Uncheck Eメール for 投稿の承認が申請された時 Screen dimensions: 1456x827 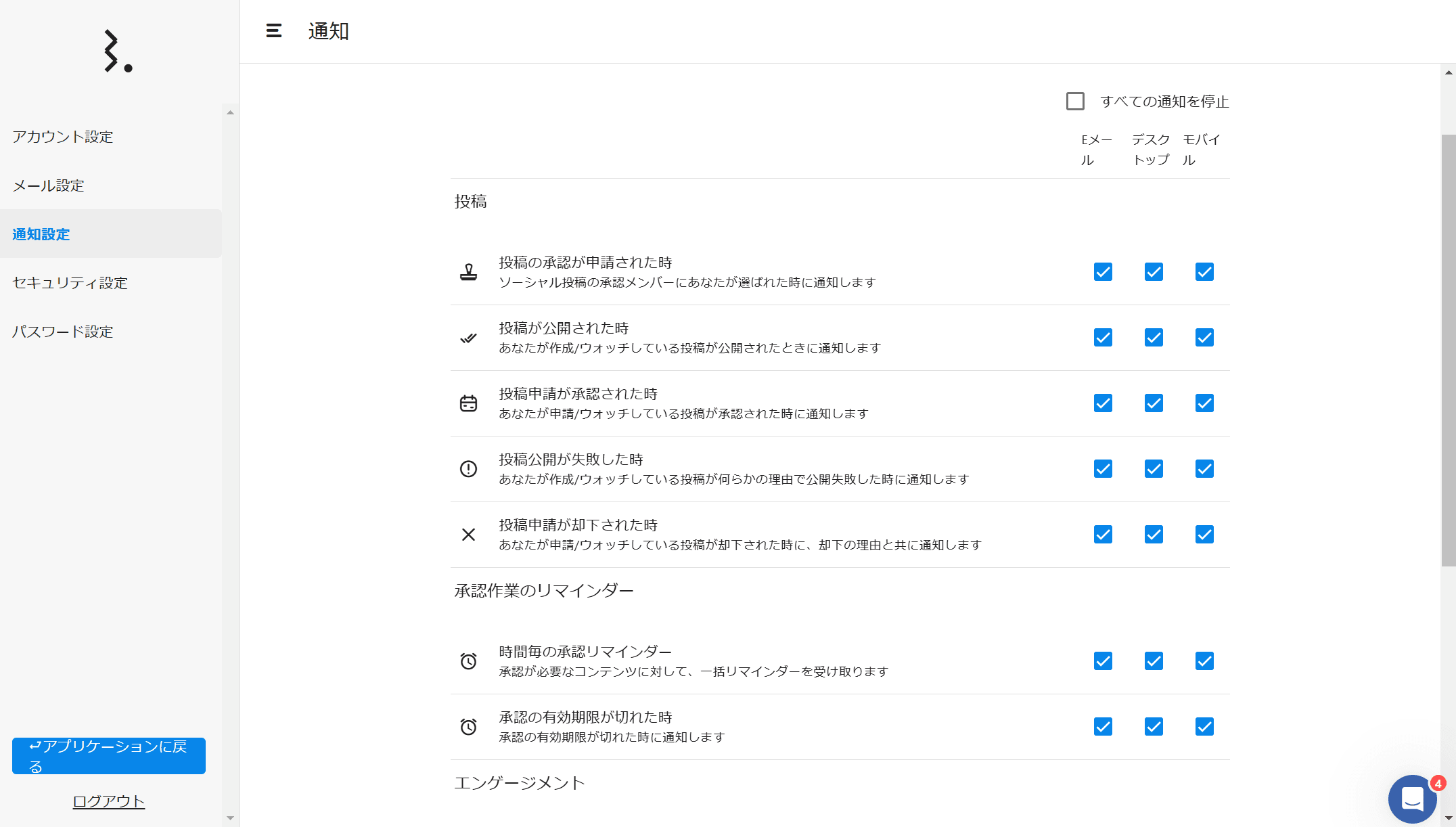[x=1103, y=272]
